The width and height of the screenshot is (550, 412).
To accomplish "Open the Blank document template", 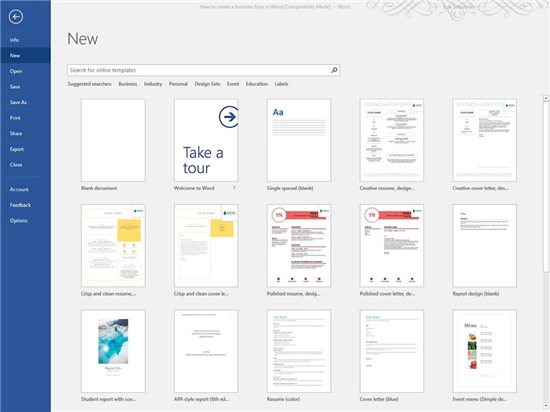I will [113, 140].
